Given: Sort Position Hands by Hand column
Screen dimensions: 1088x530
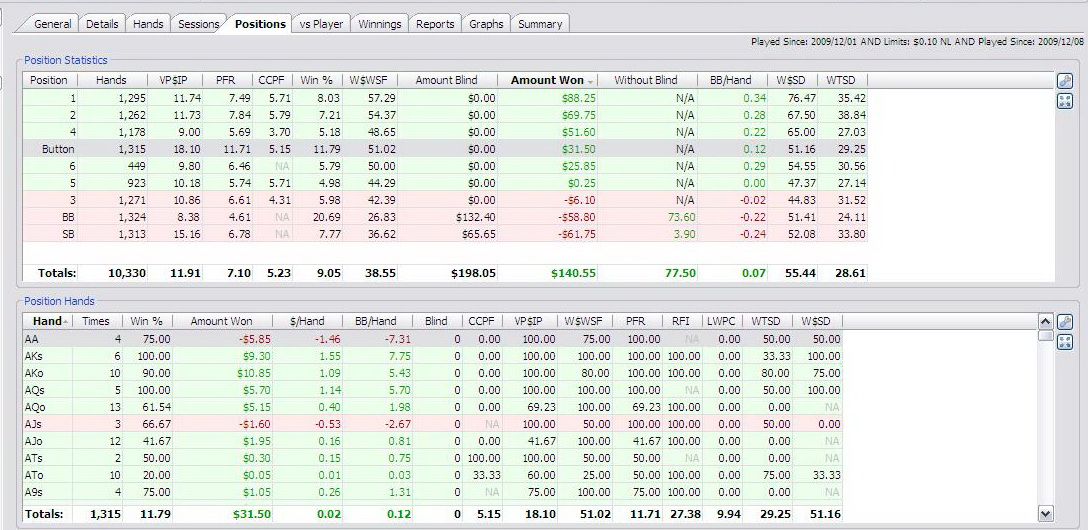Looking at the screenshot, I should click(48, 321).
